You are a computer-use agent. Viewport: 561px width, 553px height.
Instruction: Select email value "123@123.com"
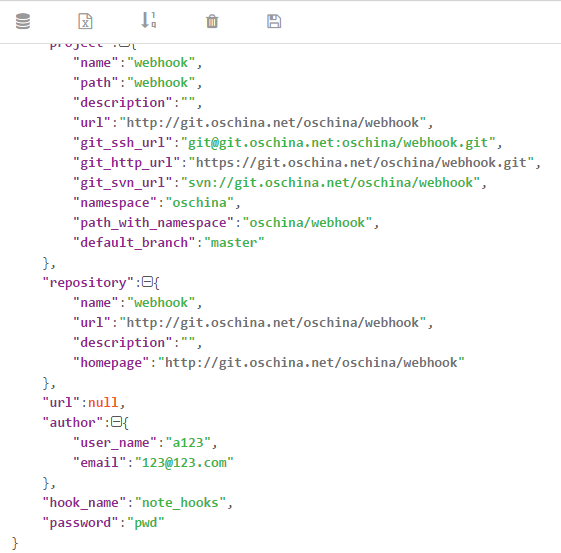coord(184,463)
